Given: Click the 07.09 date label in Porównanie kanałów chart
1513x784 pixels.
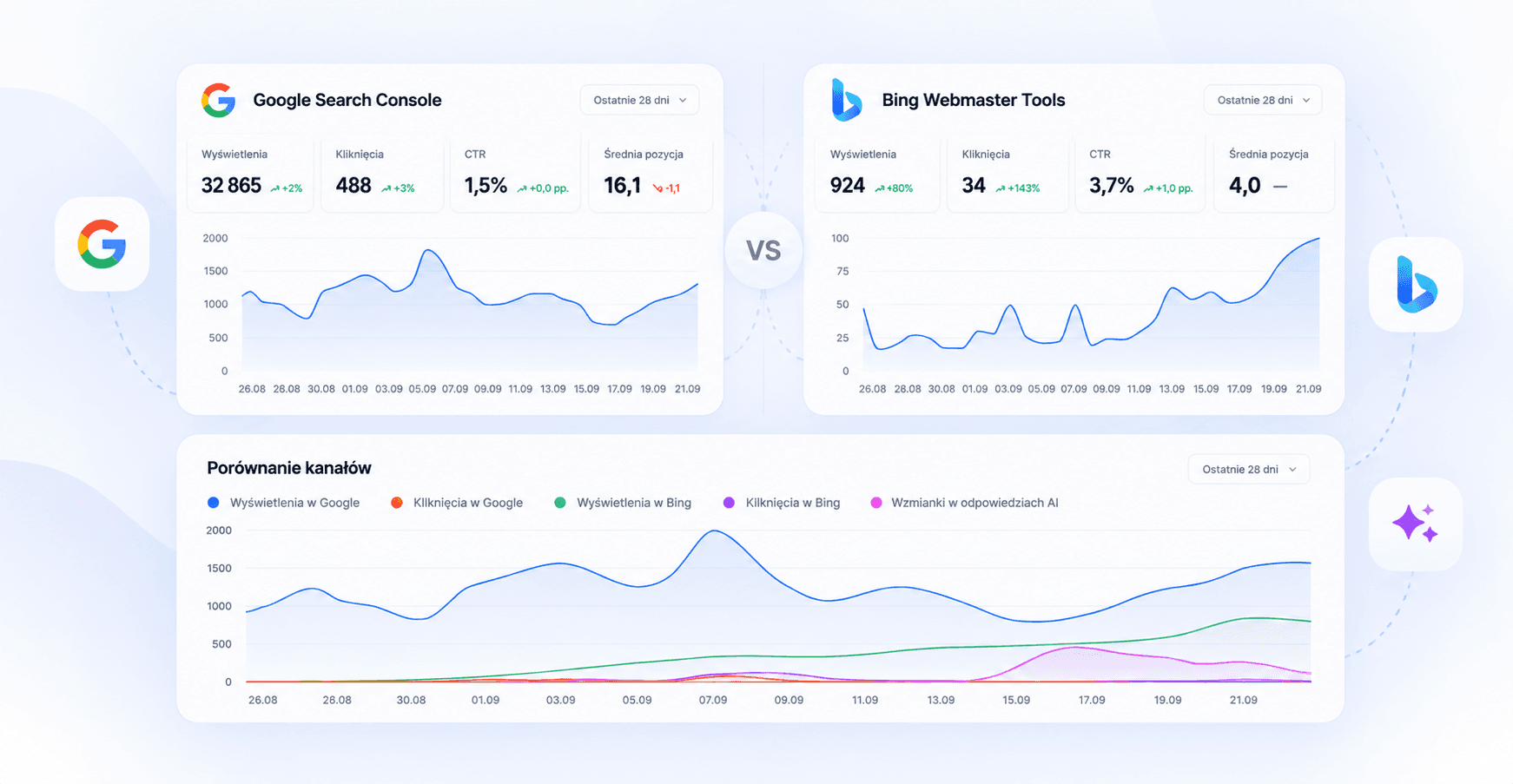Looking at the screenshot, I should [x=713, y=700].
